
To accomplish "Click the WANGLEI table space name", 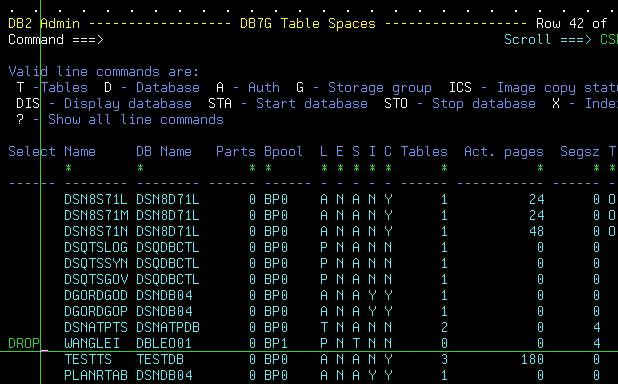I will pos(92,343).
